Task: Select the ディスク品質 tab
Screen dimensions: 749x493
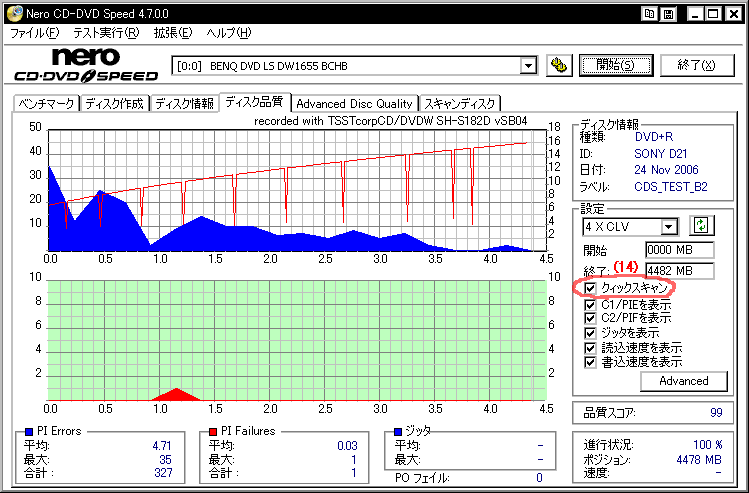Action: (255, 102)
